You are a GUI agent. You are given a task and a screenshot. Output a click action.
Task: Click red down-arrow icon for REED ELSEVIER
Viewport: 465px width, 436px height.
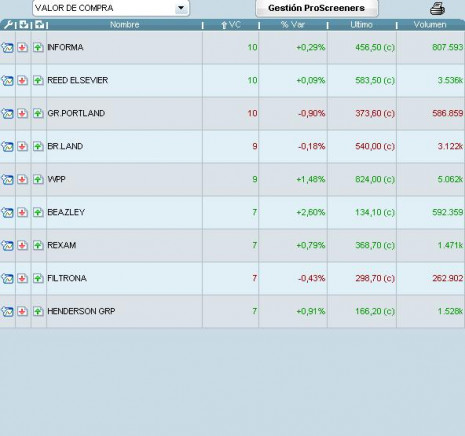[22, 80]
